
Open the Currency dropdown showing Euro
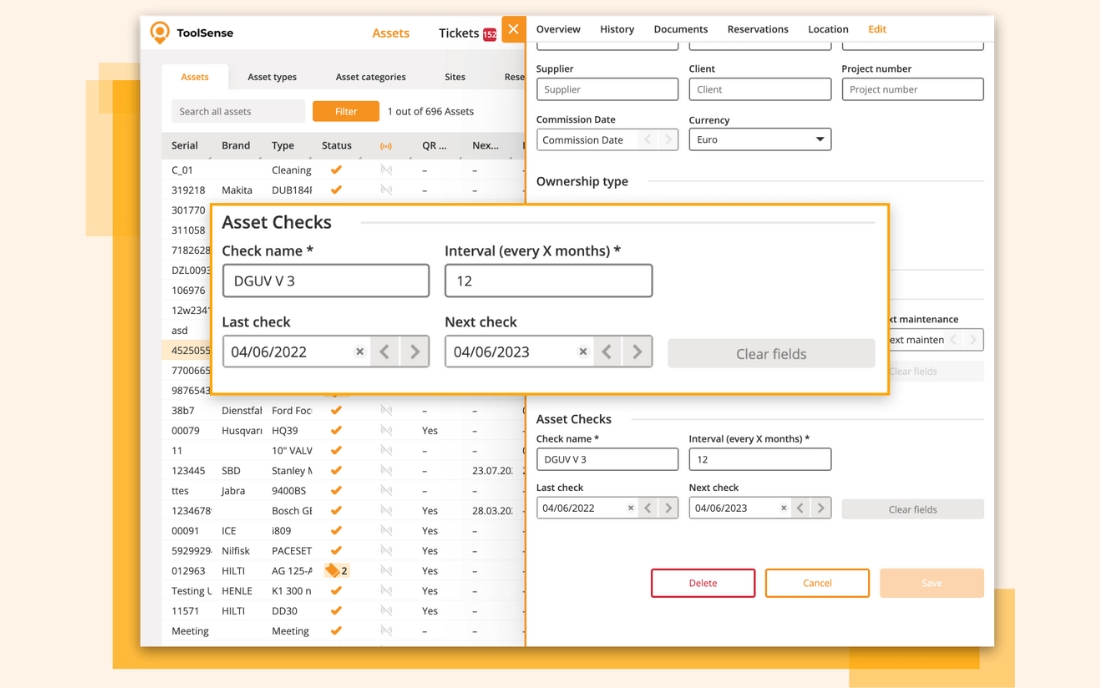pyautogui.click(x=759, y=140)
